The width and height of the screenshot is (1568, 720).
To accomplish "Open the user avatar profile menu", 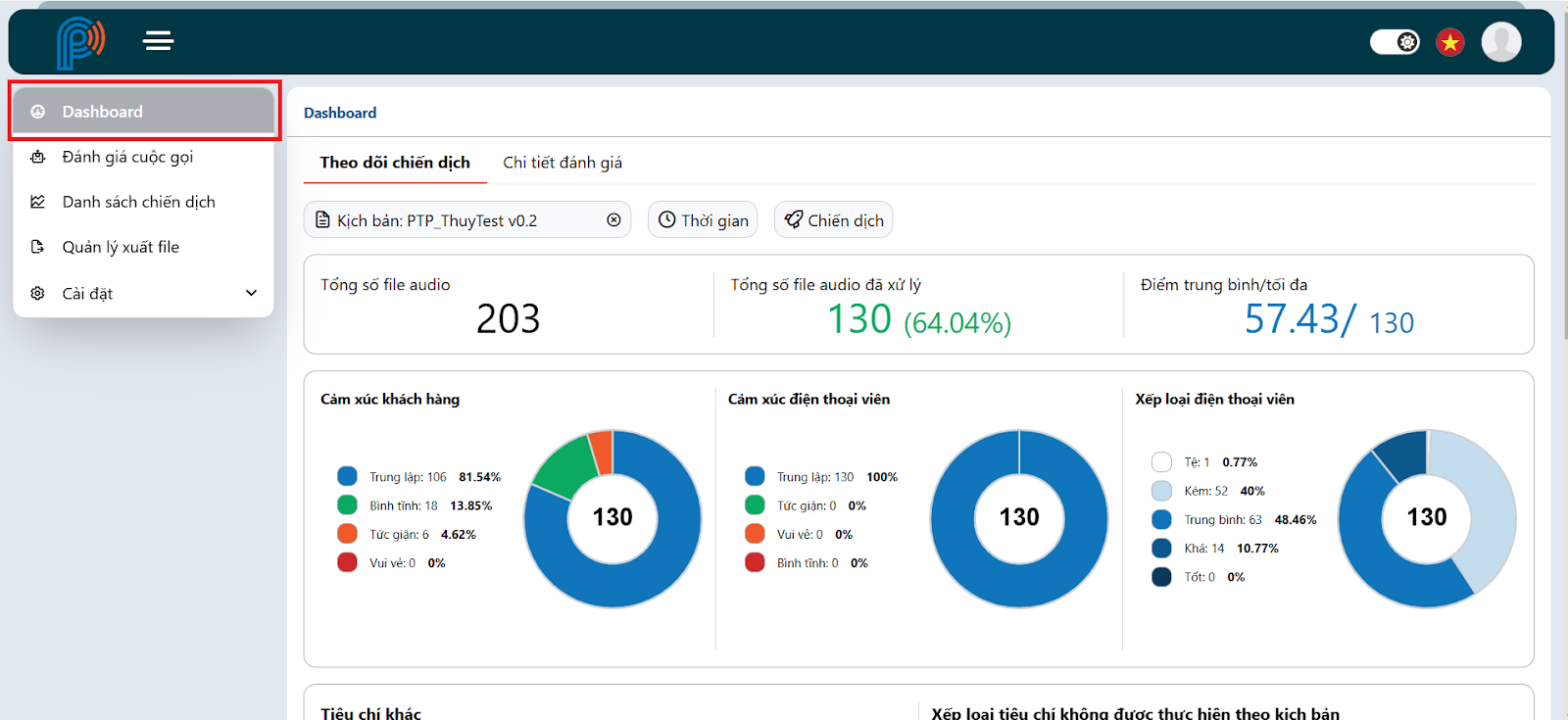I will click(1501, 42).
